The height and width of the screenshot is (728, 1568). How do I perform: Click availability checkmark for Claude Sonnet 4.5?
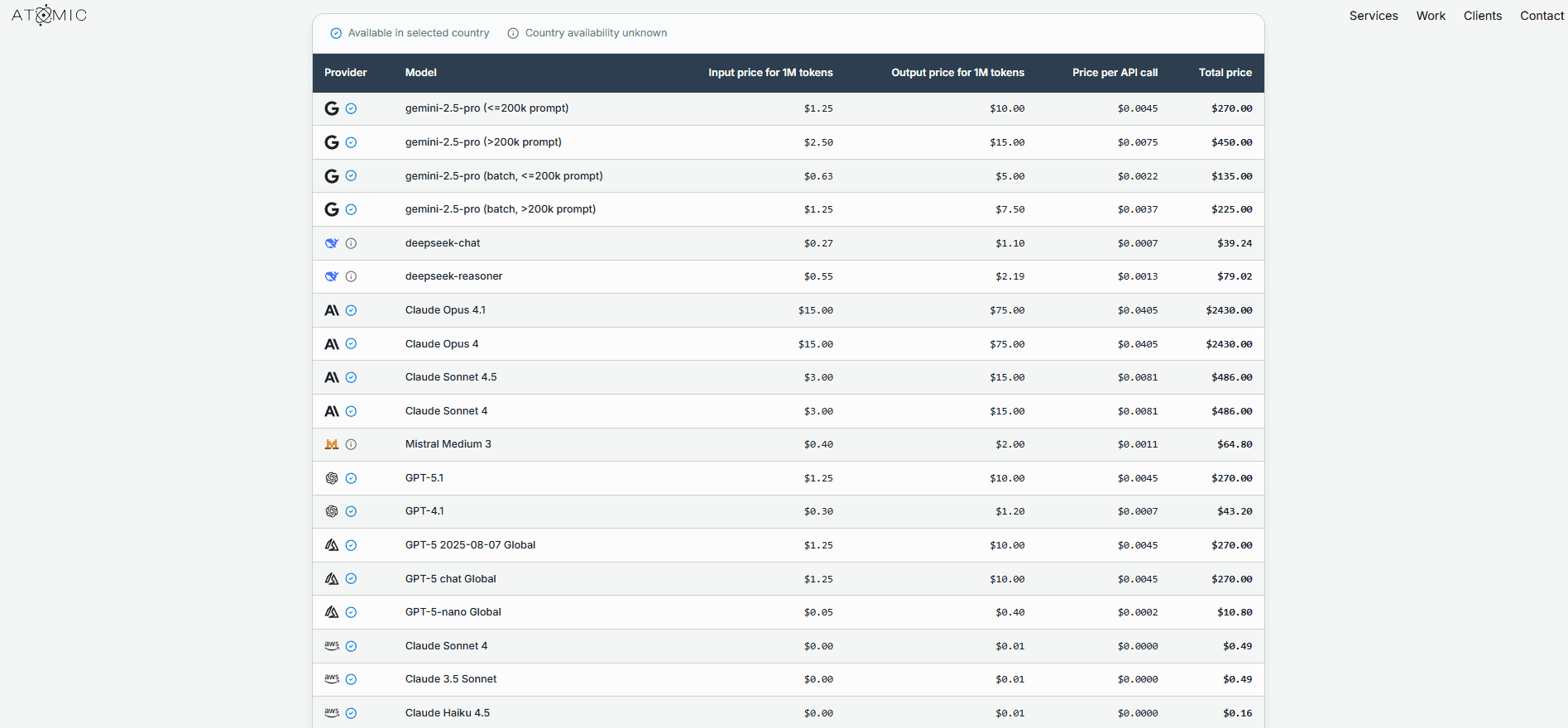(351, 377)
